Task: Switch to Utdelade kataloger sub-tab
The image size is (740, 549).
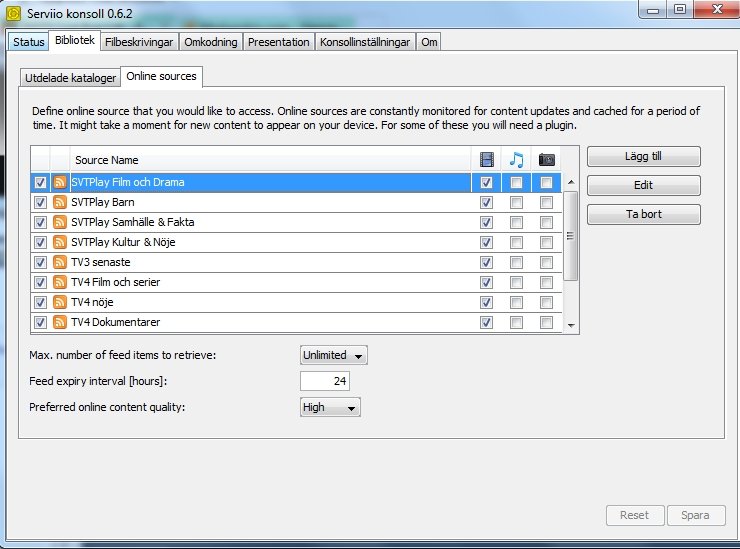Action: (70, 77)
